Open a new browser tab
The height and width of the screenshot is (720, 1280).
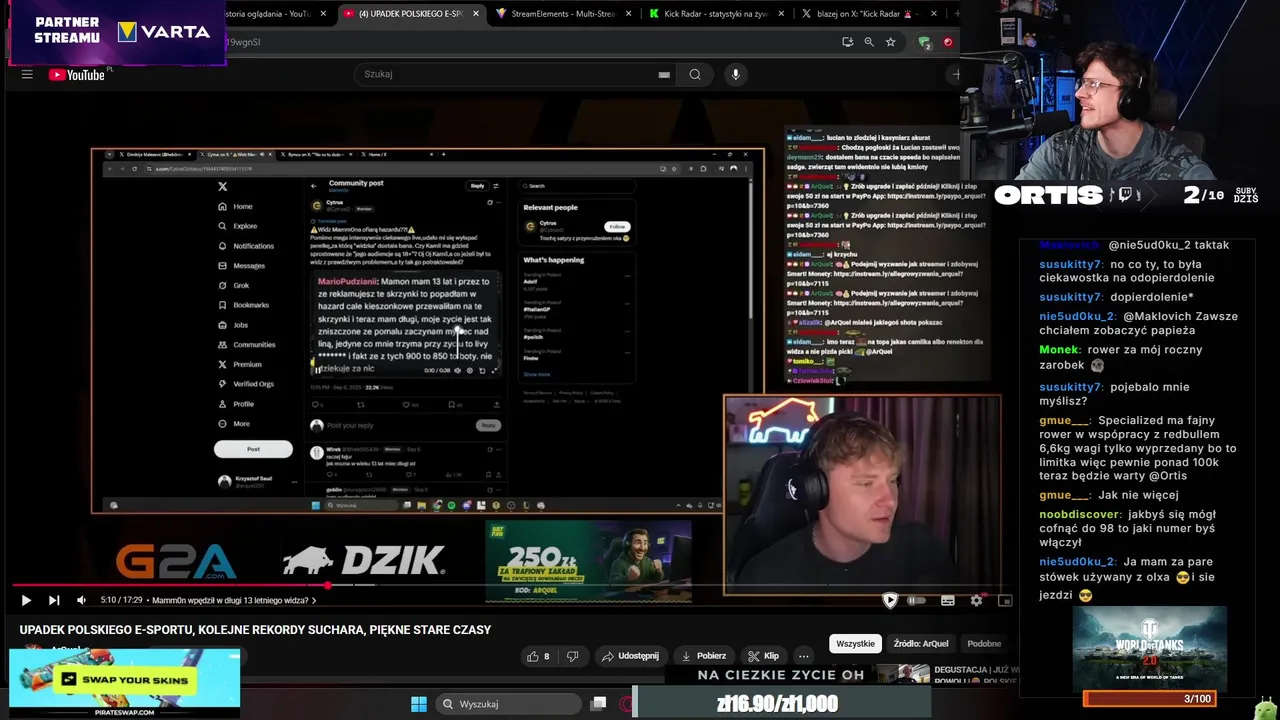click(956, 14)
